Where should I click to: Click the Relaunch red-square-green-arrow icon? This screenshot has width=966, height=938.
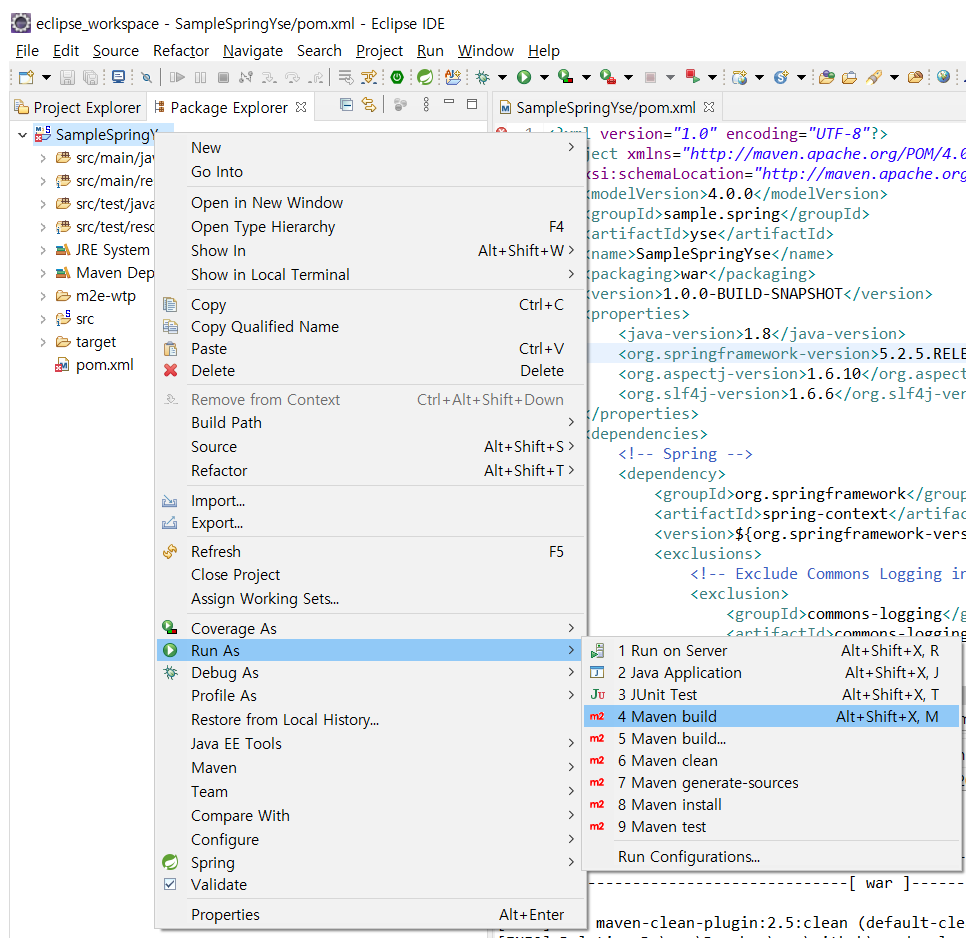coord(692,76)
